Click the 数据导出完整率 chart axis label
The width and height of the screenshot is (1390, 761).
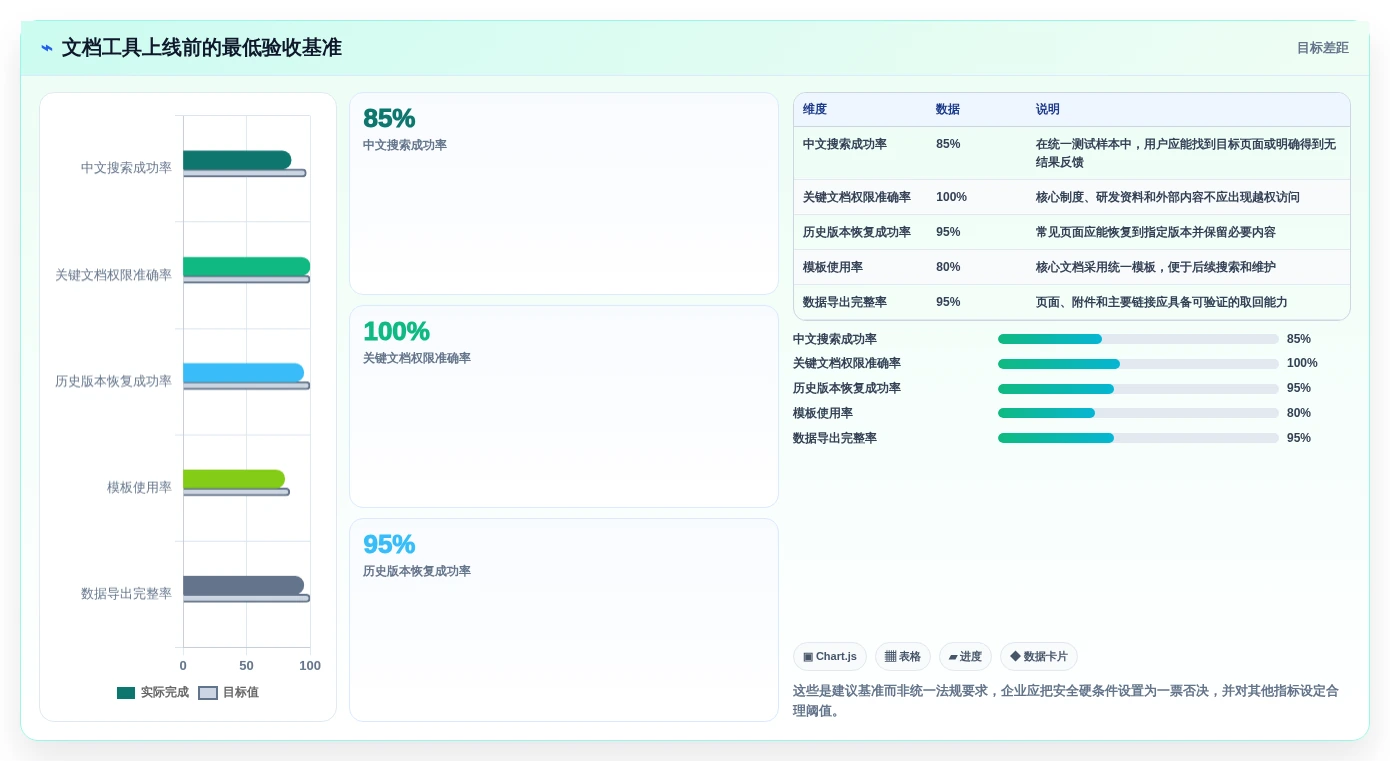(x=126, y=593)
